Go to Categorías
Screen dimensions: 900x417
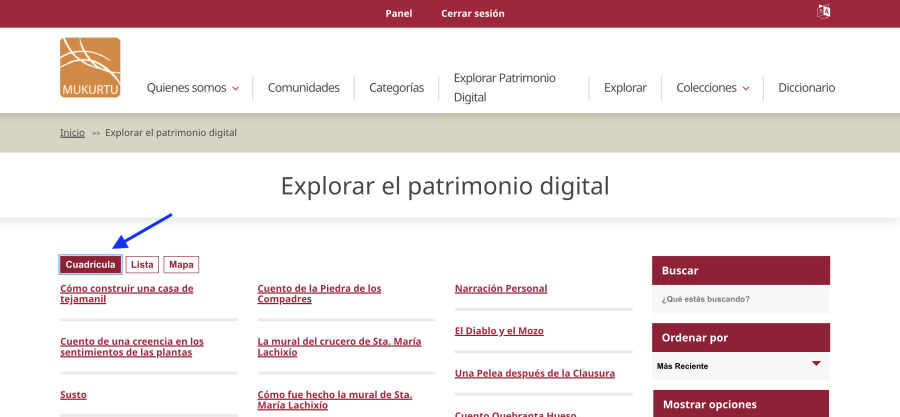click(397, 88)
